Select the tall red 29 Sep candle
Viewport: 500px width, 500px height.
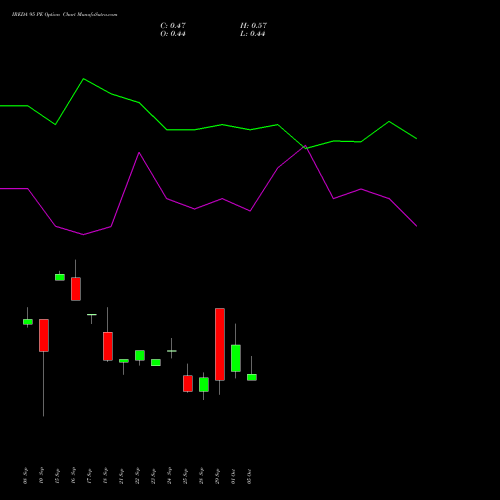coord(220,344)
